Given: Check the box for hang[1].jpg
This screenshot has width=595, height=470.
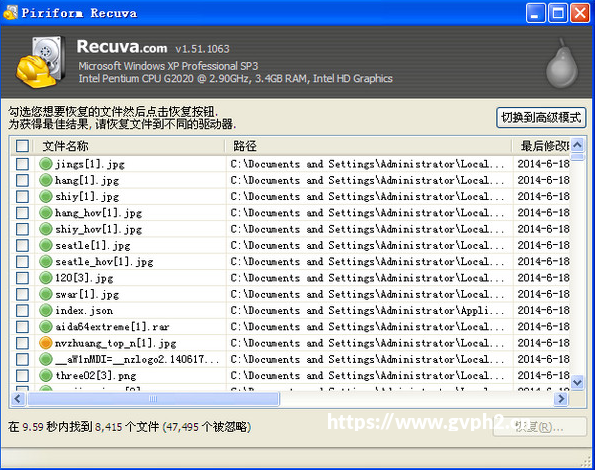Looking at the screenshot, I should pyautogui.click(x=22, y=180).
